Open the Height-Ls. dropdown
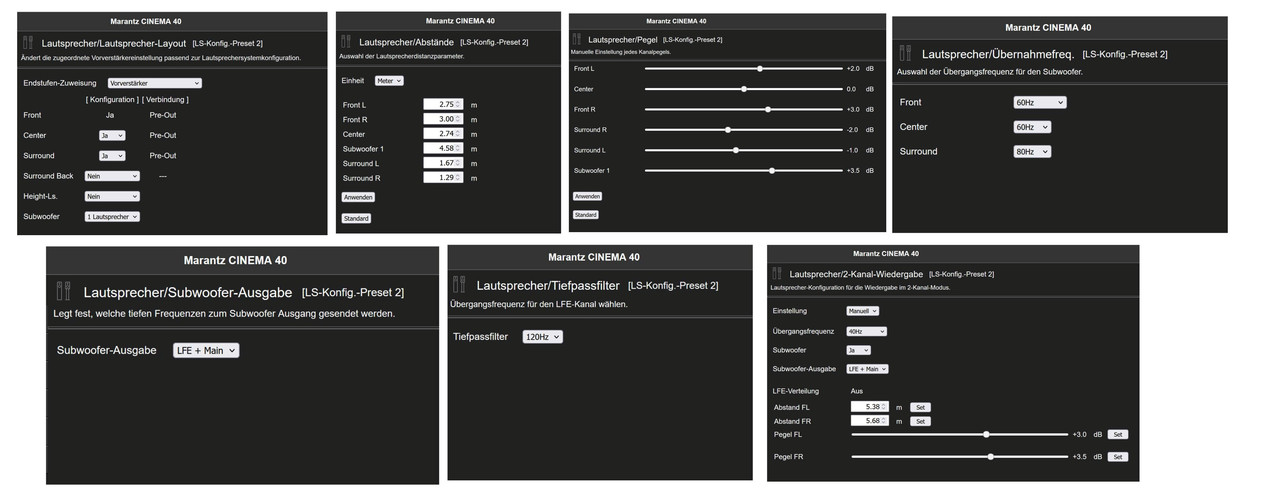 [x=112, y=197]
